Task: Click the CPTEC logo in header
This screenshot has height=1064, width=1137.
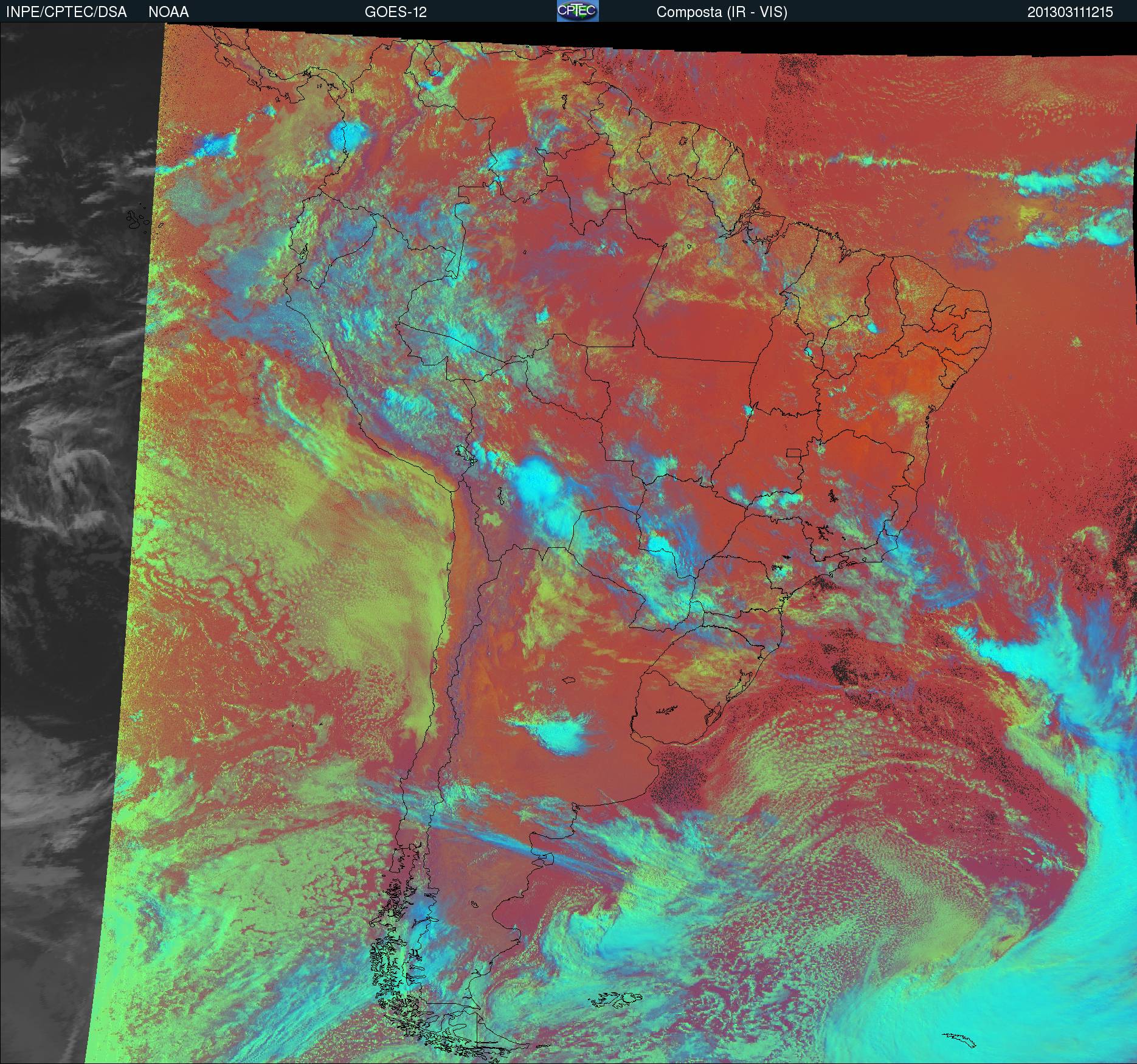Action: (578, 11)
